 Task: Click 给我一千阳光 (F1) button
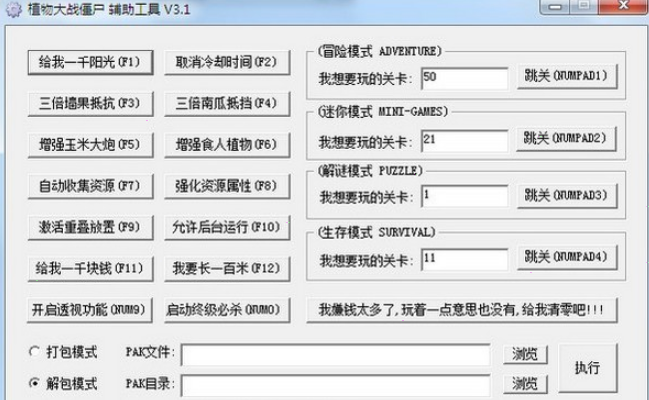89,61
